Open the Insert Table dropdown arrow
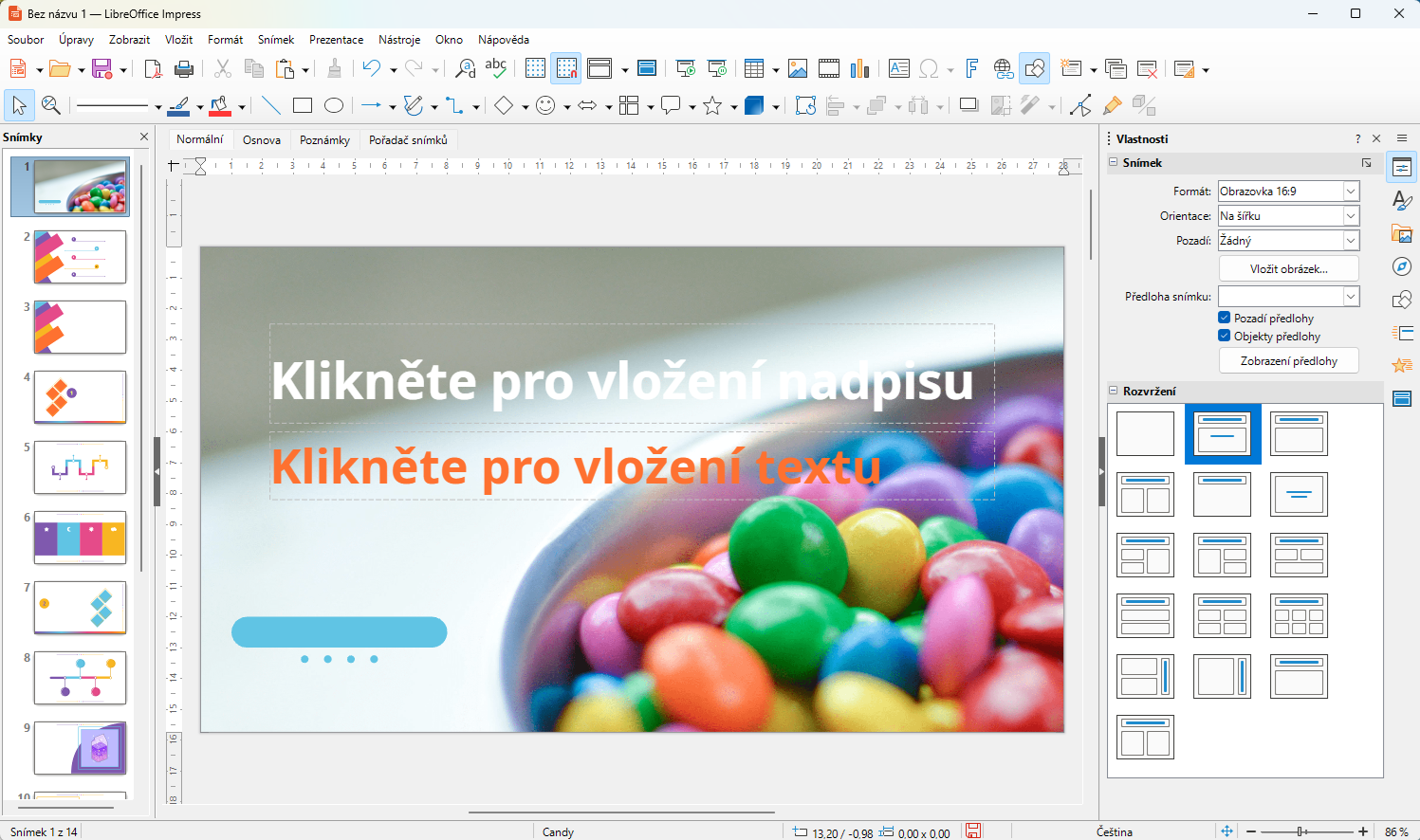Viewport: 1420px width, 840px height. point(776,69)
